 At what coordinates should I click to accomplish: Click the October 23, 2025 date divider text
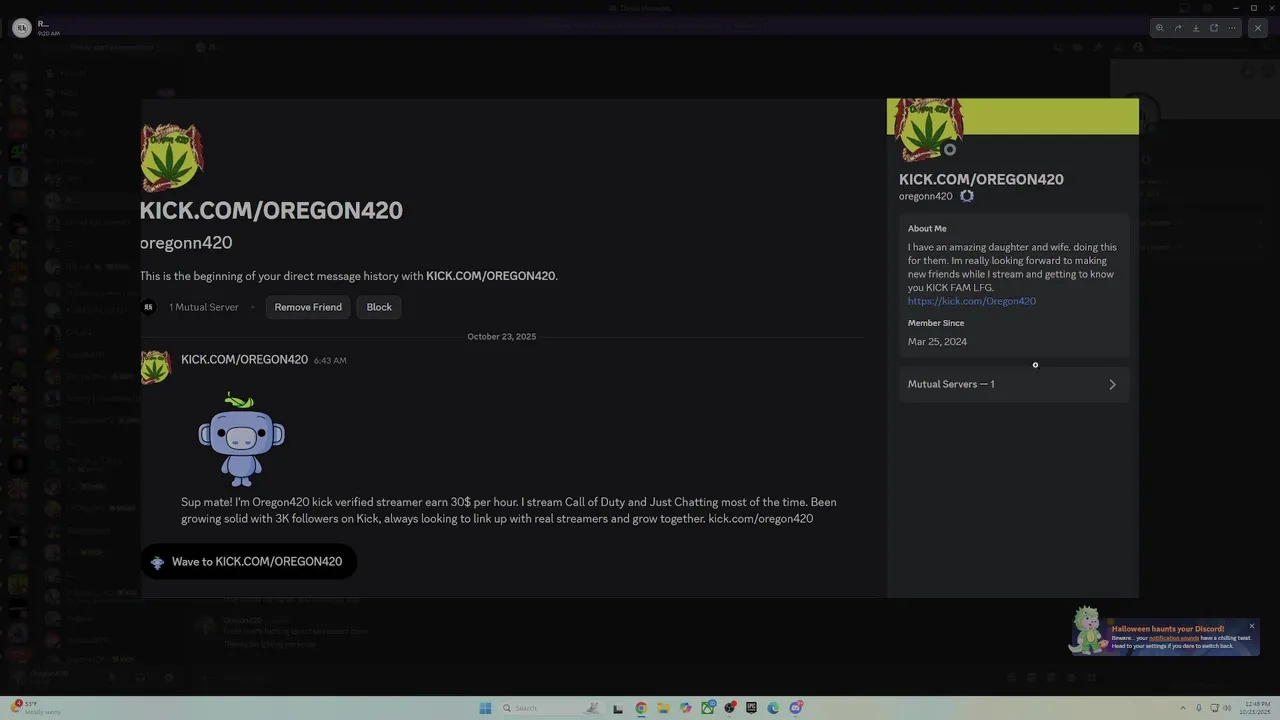(502, 337)
